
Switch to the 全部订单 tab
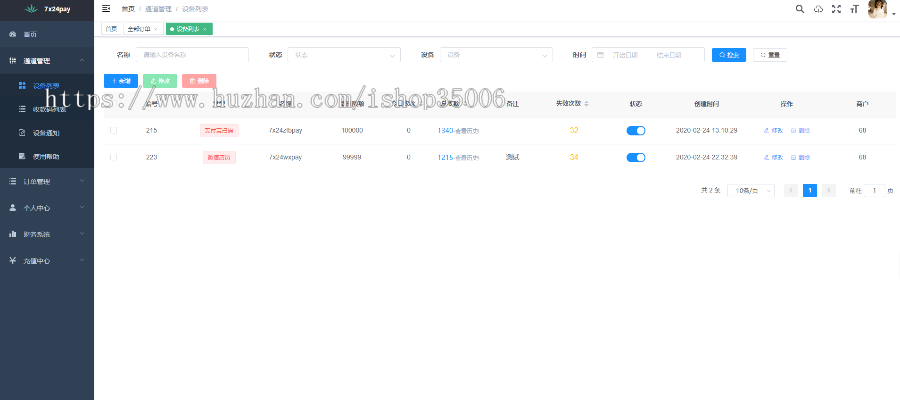(143, 29)
